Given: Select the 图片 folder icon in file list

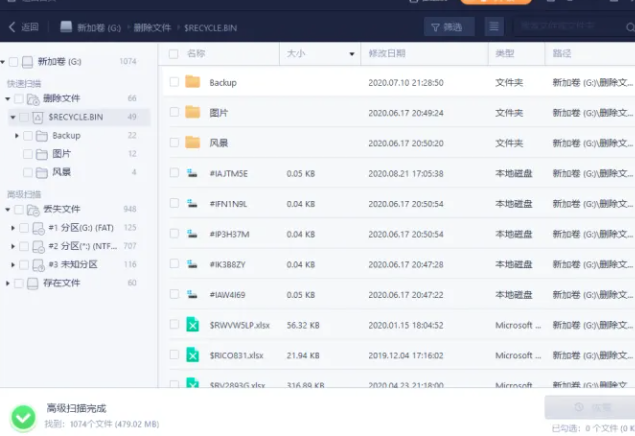Looking at the screenshot, I should [193, 113].
